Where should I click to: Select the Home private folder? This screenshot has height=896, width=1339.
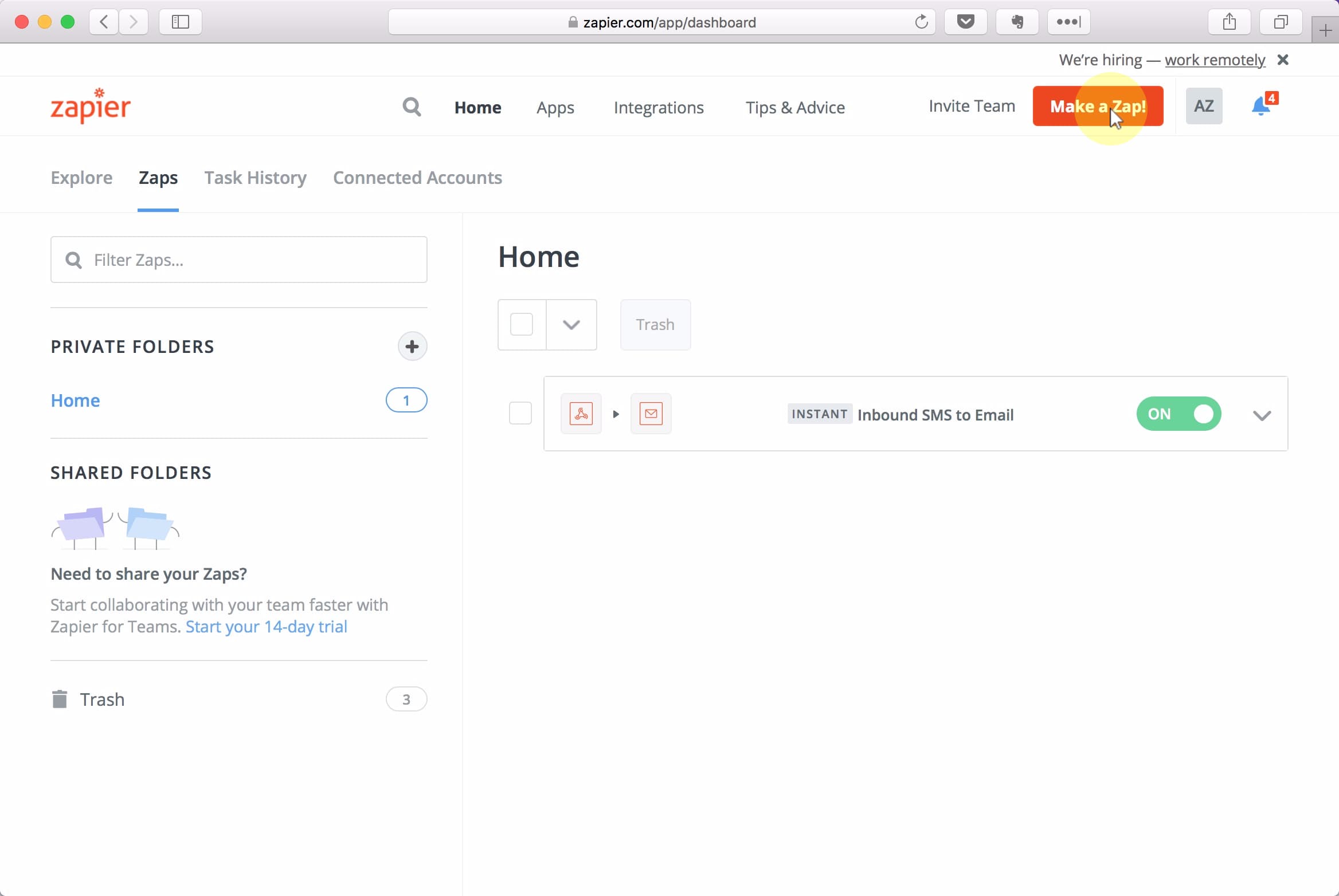(x=75, y=400)
